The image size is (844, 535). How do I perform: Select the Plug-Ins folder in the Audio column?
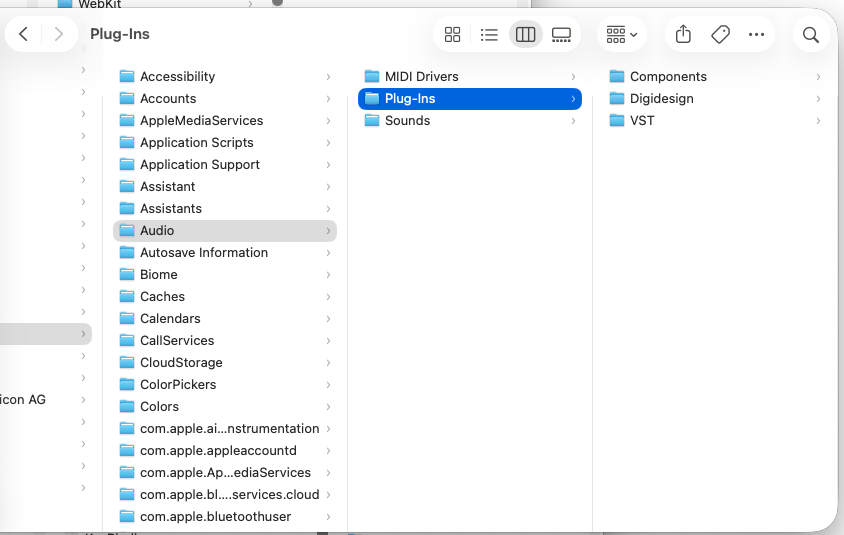pyautogui.click(x=470, y=99)
